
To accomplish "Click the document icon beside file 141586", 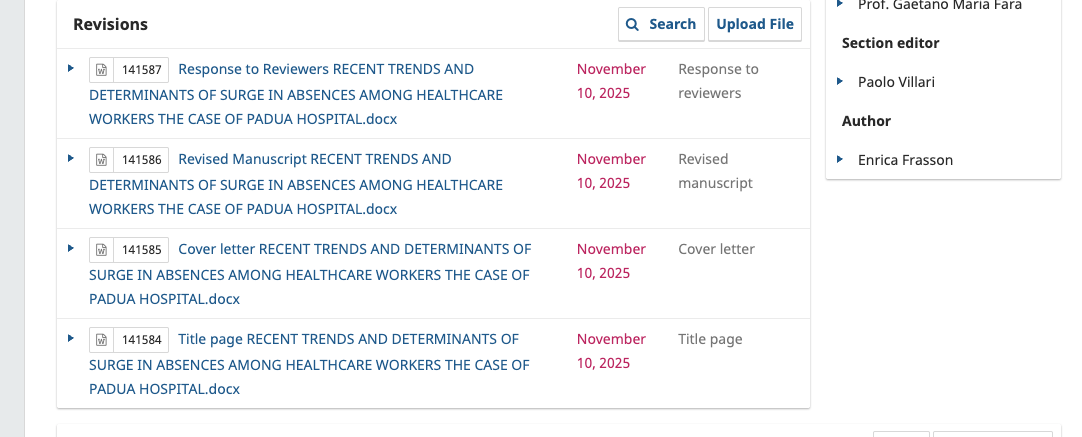I will coord(101,160).
